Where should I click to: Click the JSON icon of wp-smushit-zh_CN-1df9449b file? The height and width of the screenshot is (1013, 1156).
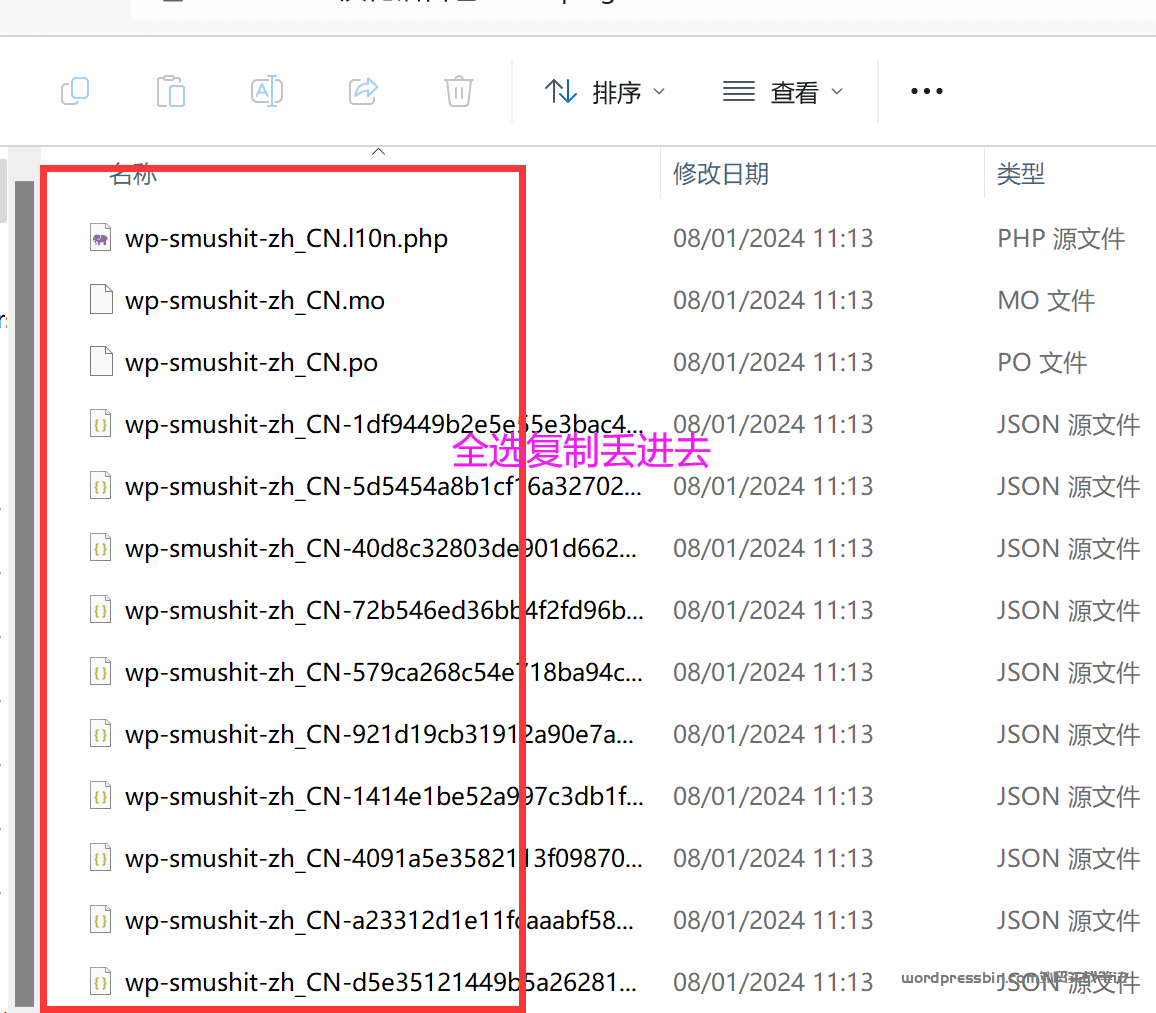(100, 425)
